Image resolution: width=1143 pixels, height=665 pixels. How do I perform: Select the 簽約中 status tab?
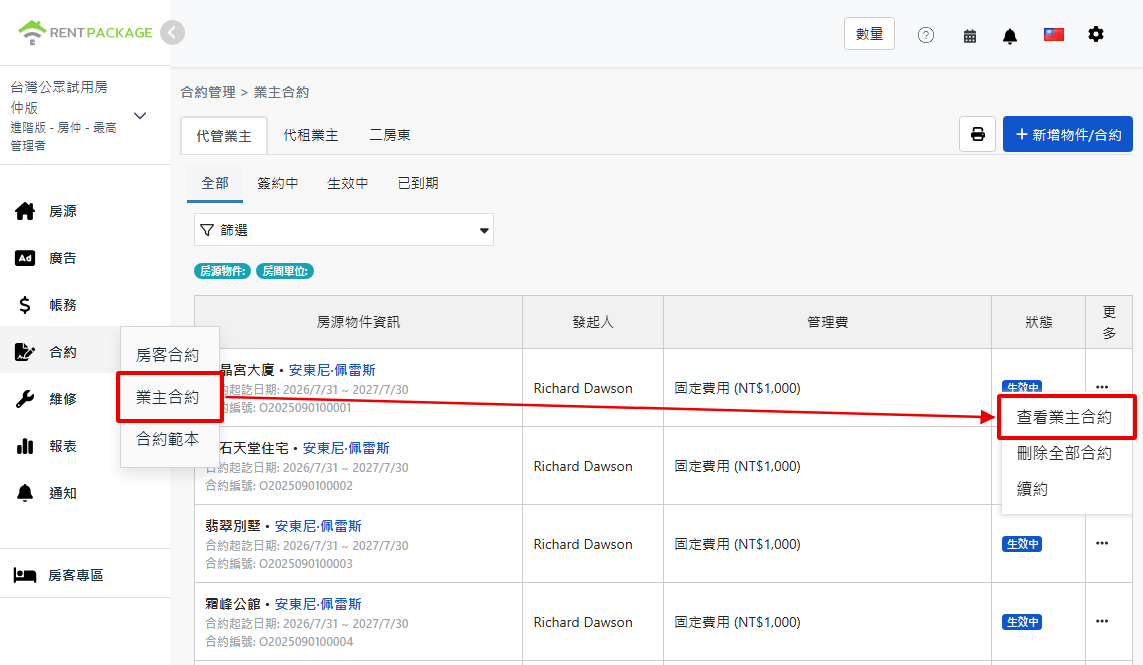pos(278,183)
